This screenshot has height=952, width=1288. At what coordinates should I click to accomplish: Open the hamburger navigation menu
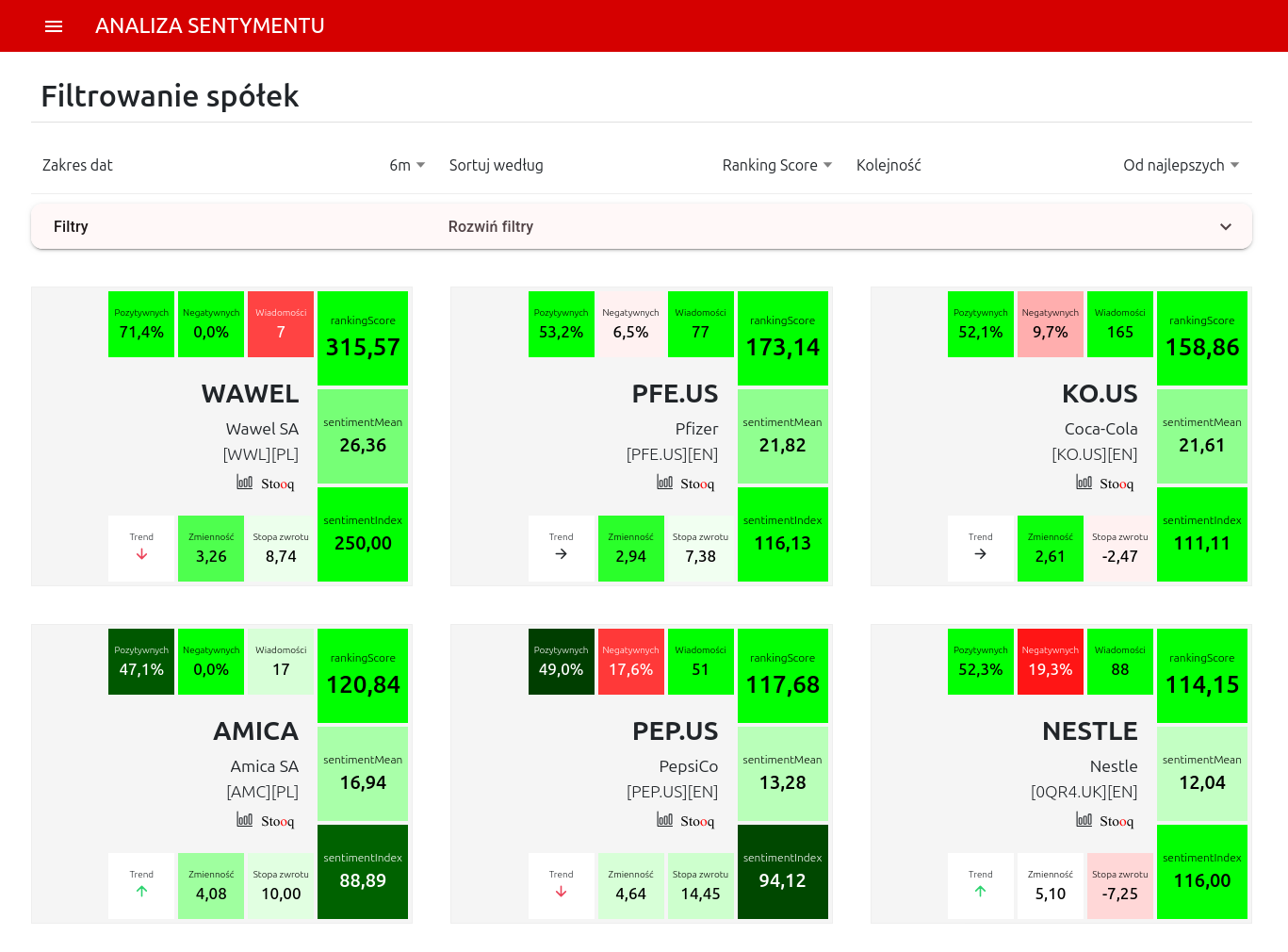click(54, 26)
